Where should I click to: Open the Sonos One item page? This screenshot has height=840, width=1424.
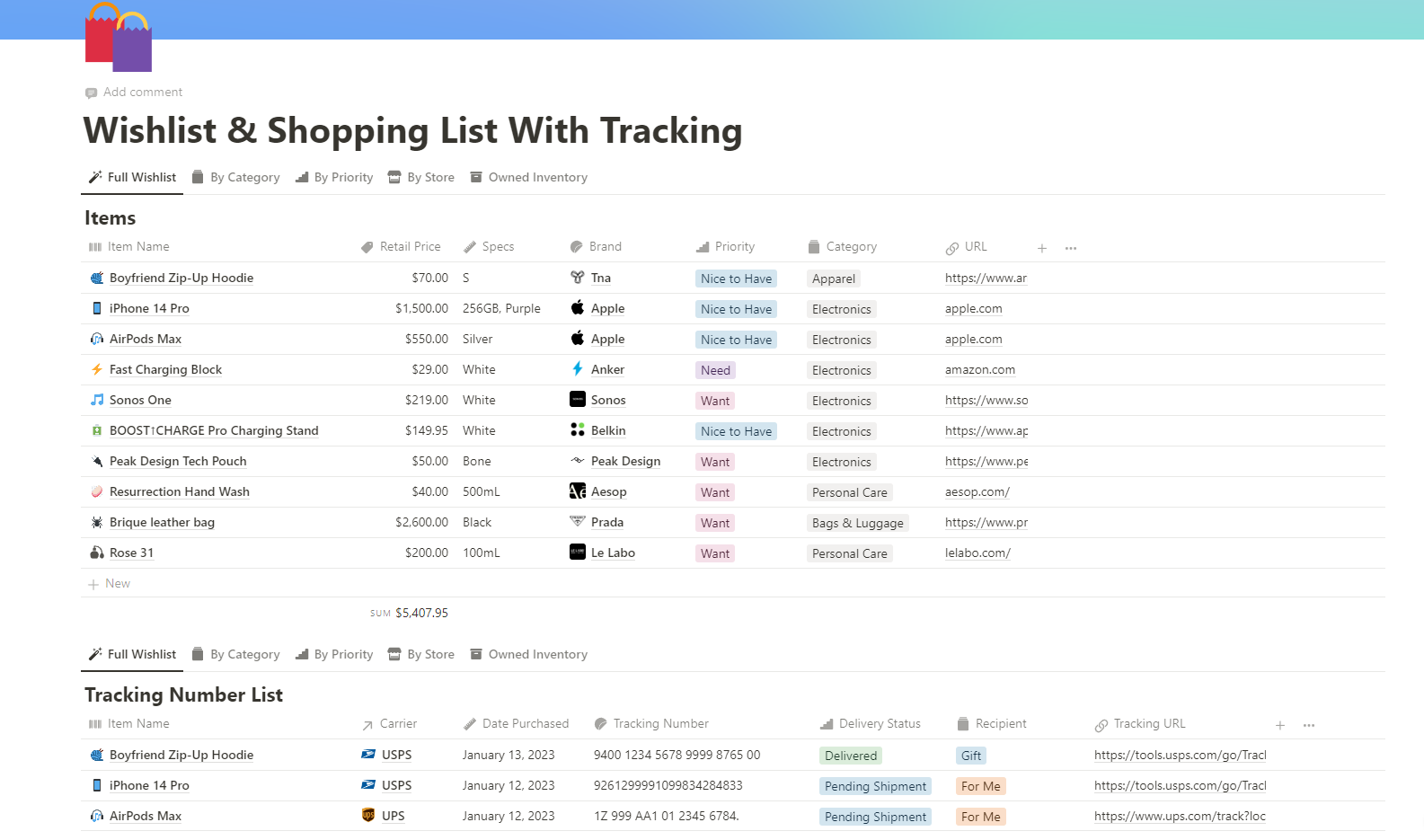tap(140, 400)
